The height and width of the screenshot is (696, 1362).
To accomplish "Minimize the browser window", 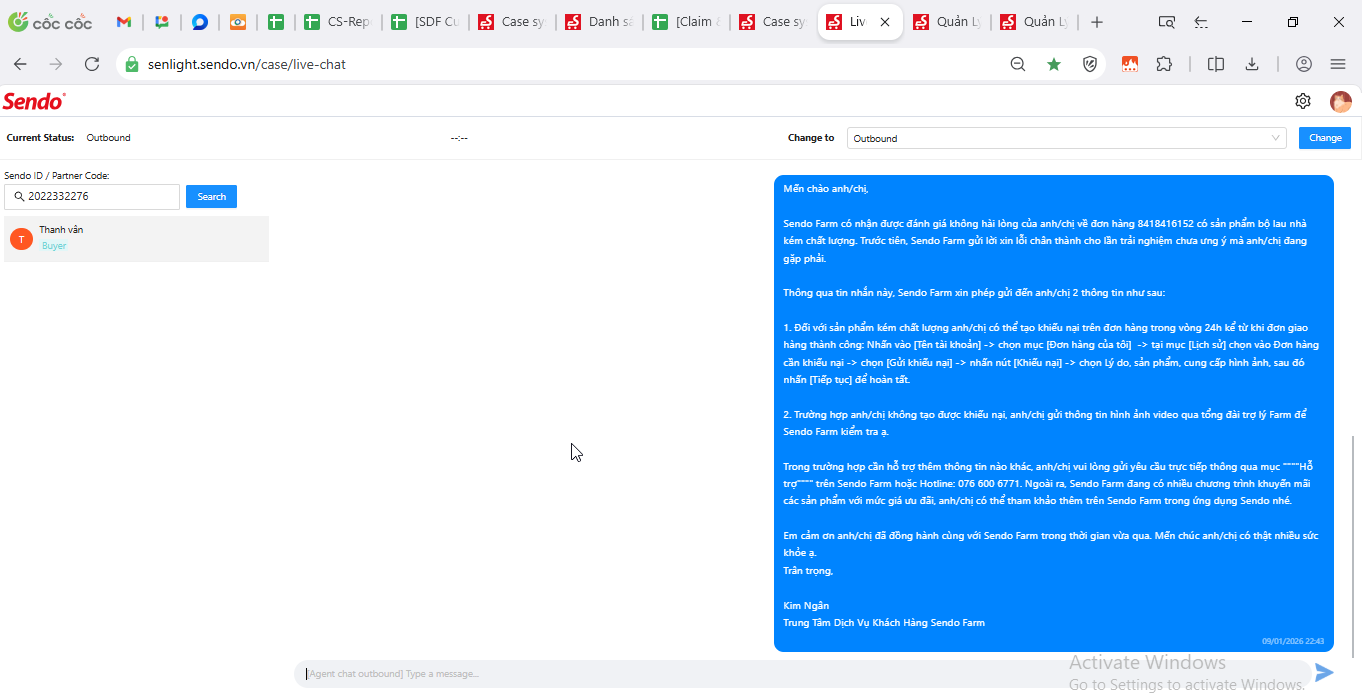I will [1246, 22].
